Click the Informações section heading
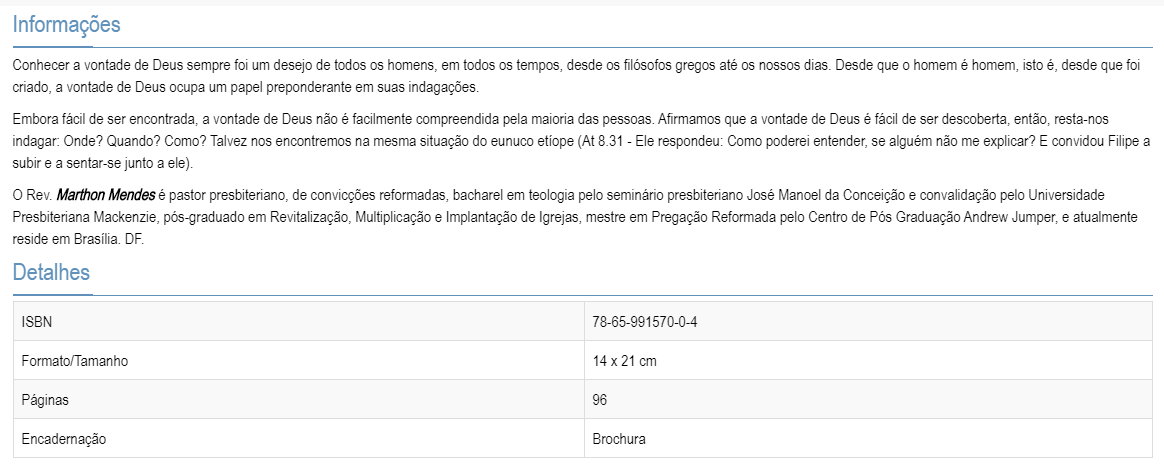This screenshot has height=472, width=1164. [x=66, y=25]
